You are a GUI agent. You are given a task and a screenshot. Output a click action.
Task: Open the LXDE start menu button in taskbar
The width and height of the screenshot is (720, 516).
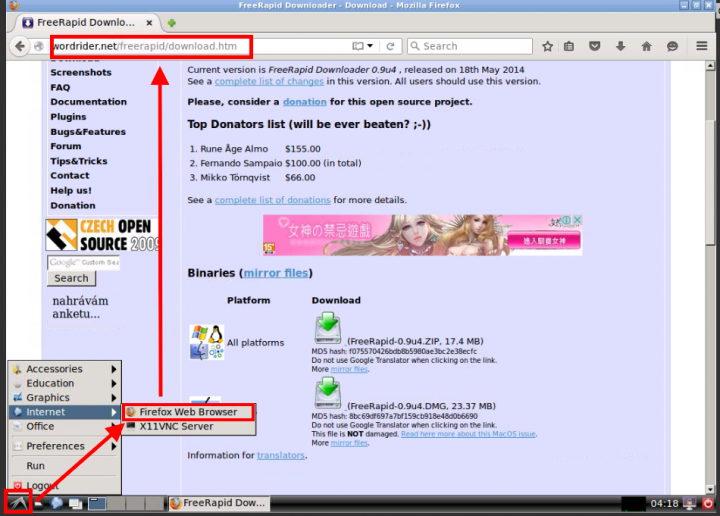click(x=18, y=503)
